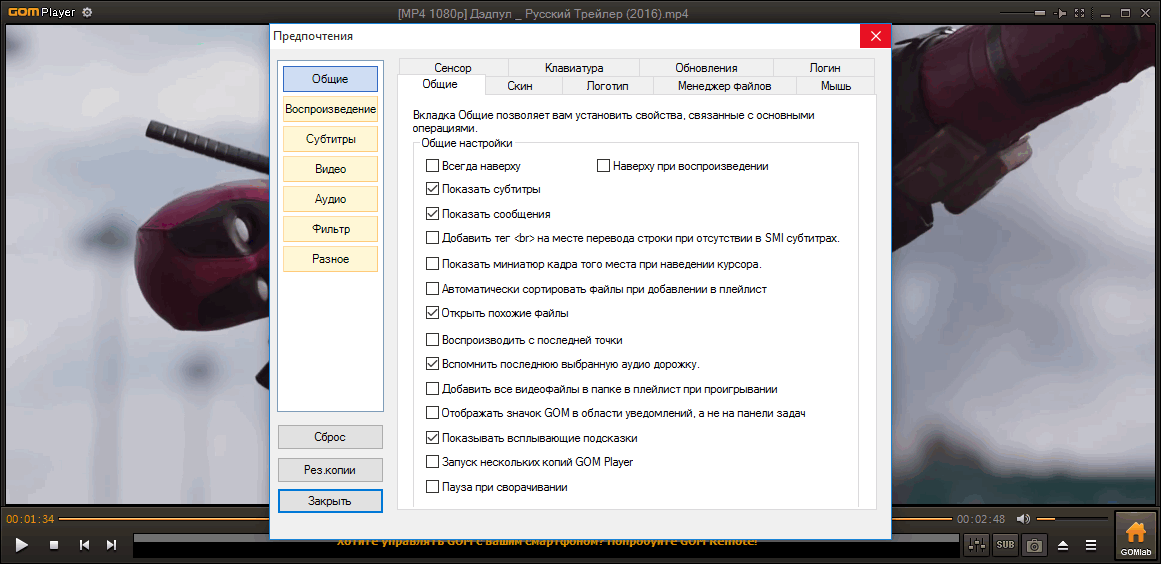Click the 00:01:34 elapsed time display
The height and width of the screenshot is (564, 1161).
[x=30, y=519]
